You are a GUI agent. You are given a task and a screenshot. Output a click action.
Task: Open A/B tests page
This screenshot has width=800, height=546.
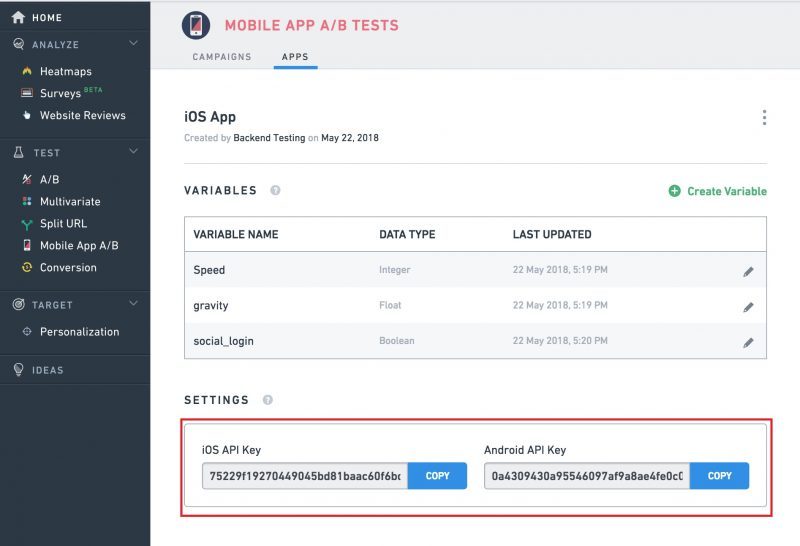pos(49,180)
